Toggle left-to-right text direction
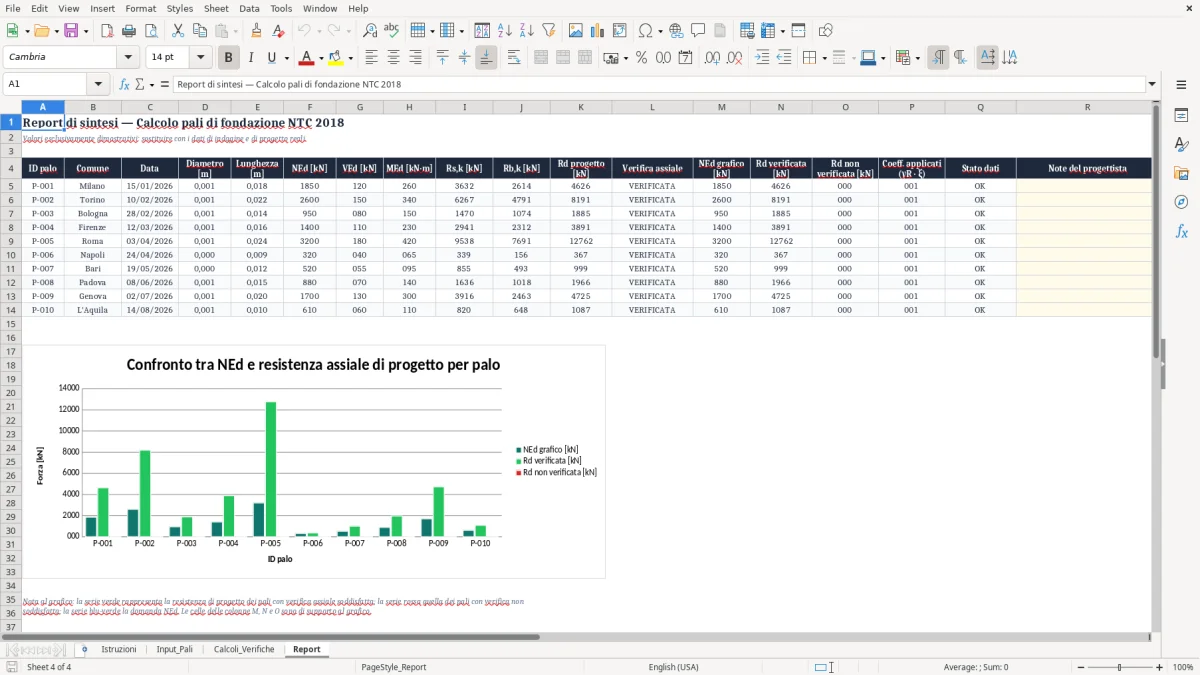The height and width of the screenshot is (675, 1200). coord(938,58)
